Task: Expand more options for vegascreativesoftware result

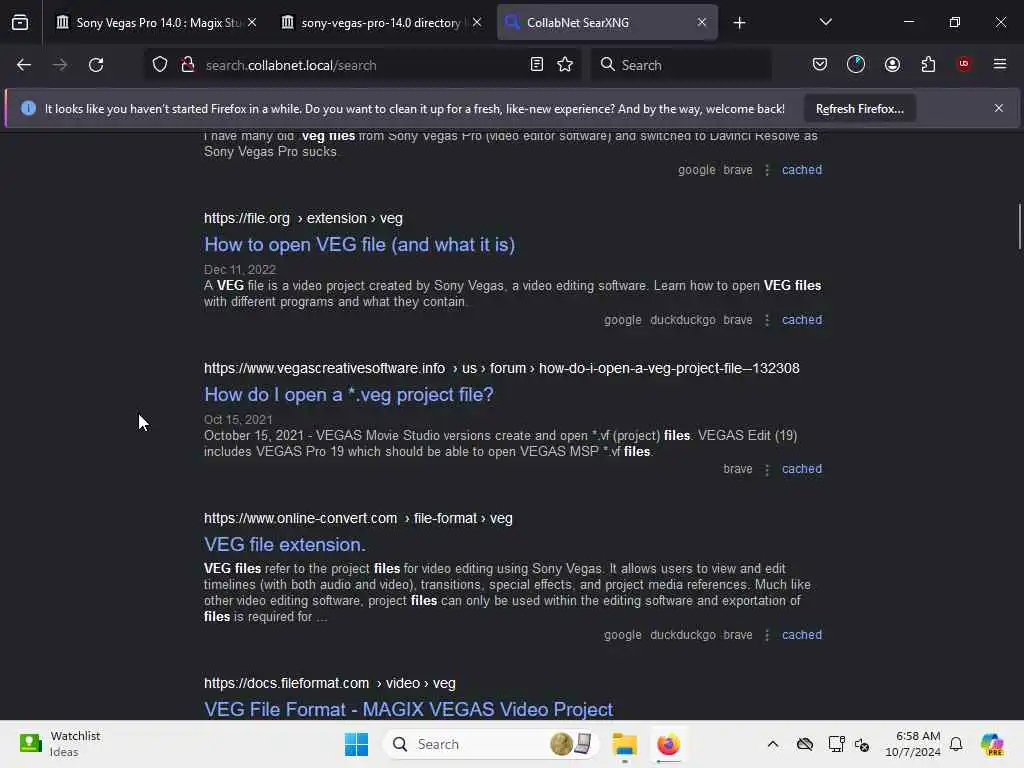Action: pyautogui.click(x=767, y=470)
